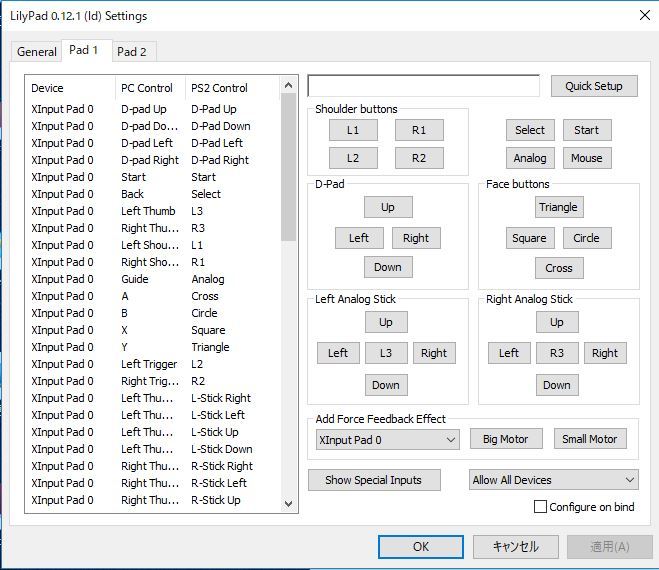
Task: Open the Pad 2 tab
Action: tap(131, 52)
